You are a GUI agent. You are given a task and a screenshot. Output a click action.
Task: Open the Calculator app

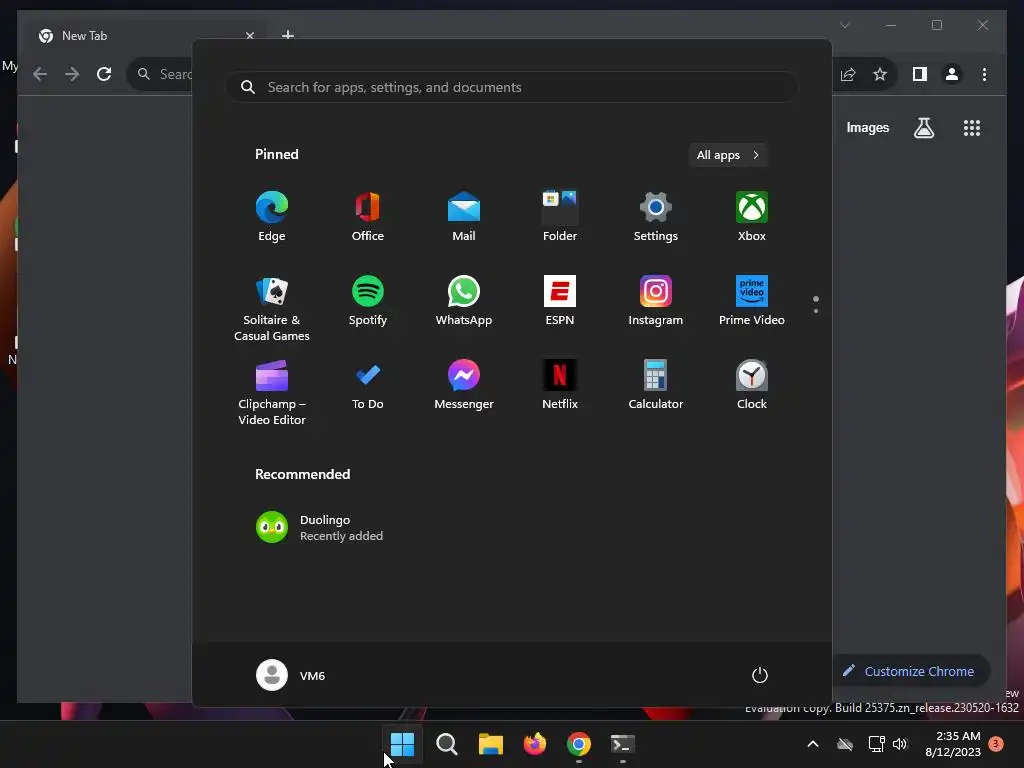[x=656, y=385]
